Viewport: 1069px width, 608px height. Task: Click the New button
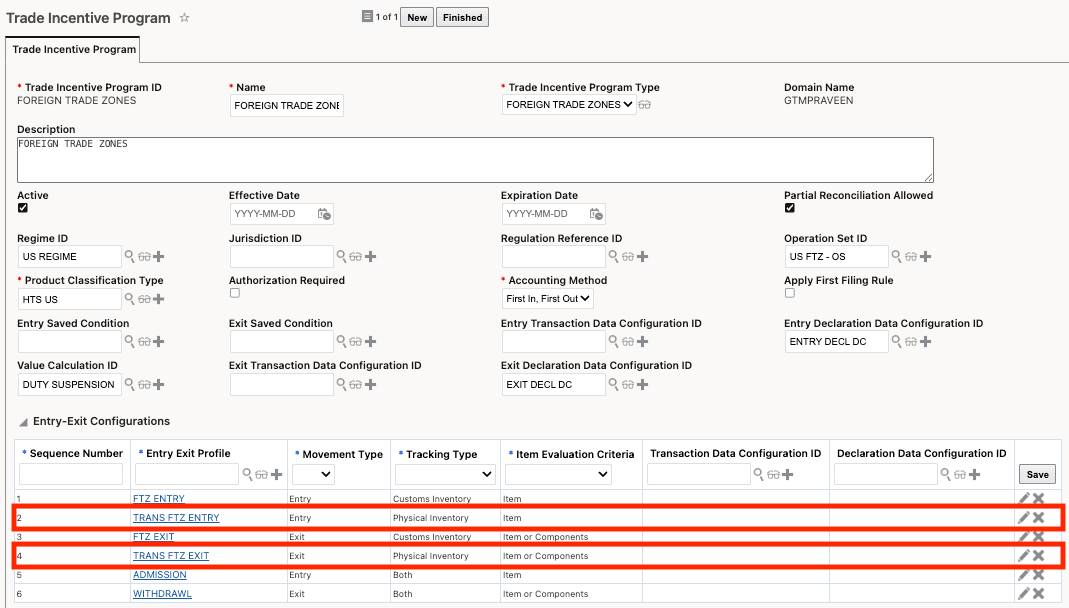(x=417, y=18)
